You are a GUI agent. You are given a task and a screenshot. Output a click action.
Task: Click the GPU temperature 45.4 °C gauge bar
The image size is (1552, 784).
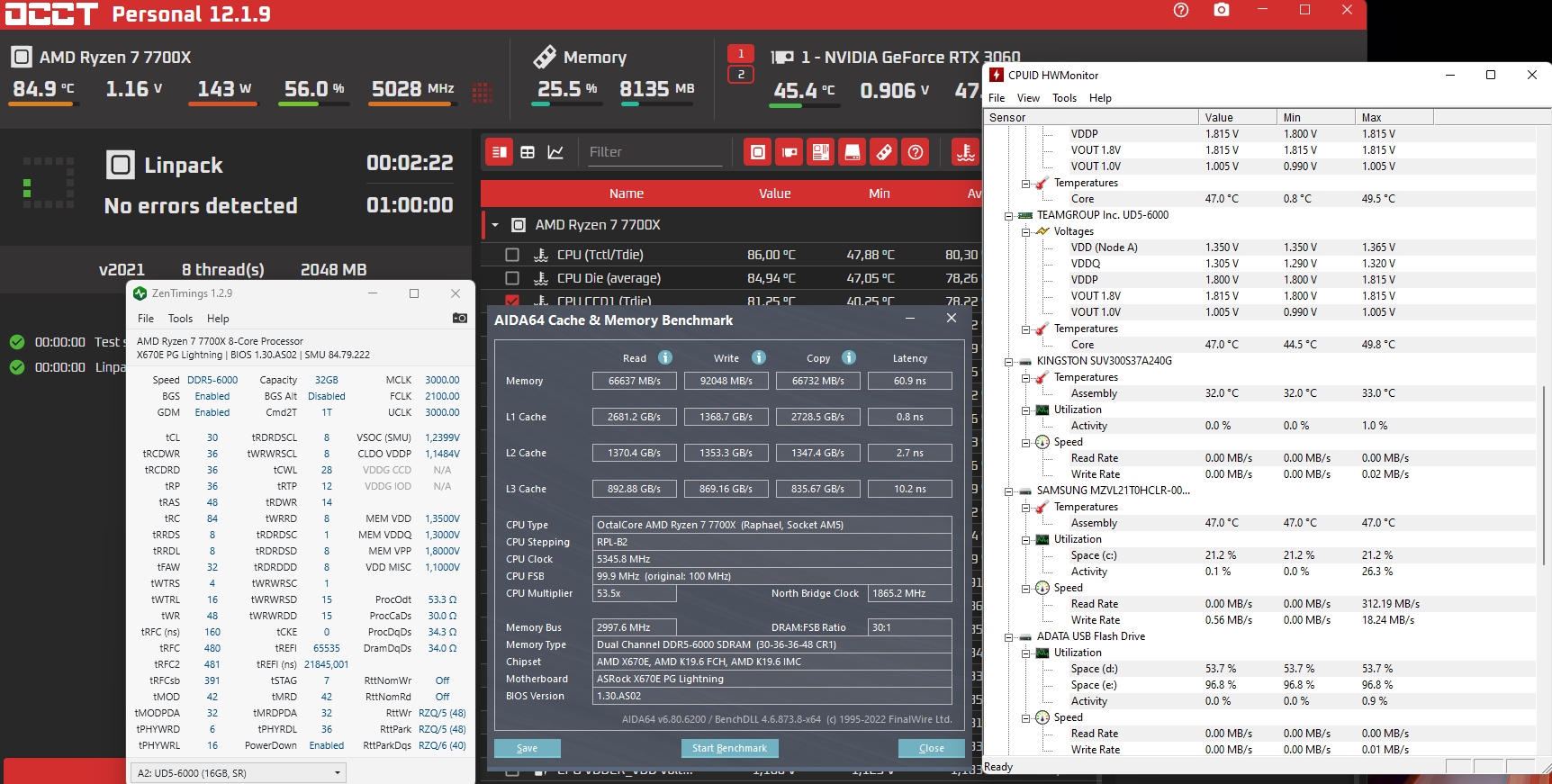click(805, 106)
